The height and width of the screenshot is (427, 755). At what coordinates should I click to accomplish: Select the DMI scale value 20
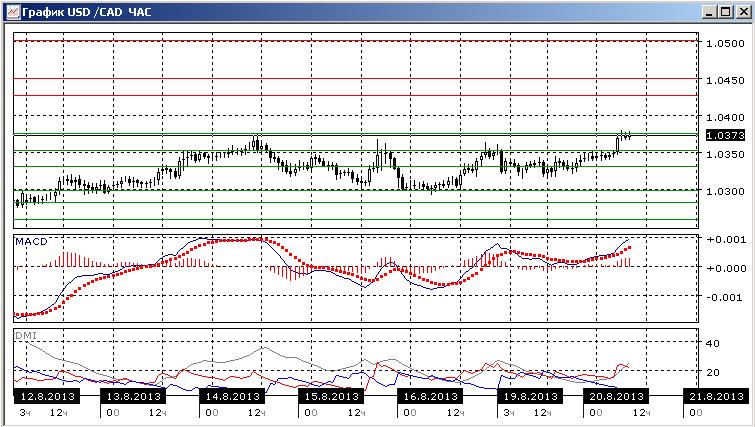[713, 373]
